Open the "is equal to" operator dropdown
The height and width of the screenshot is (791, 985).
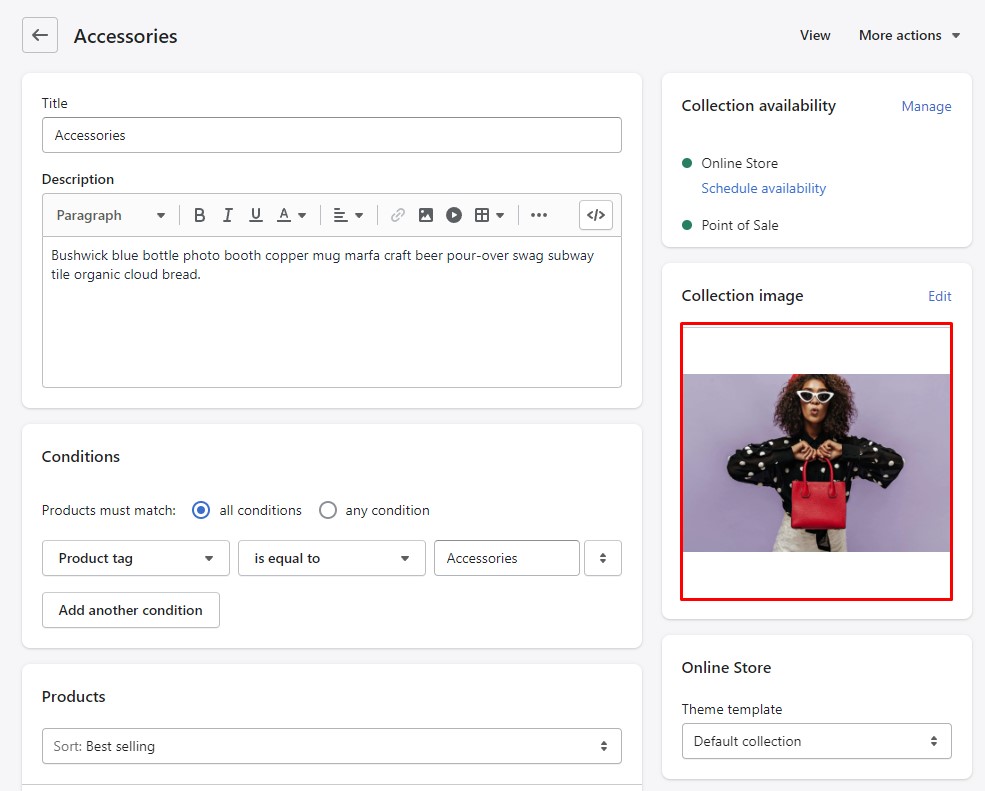[x=331, y=558]
